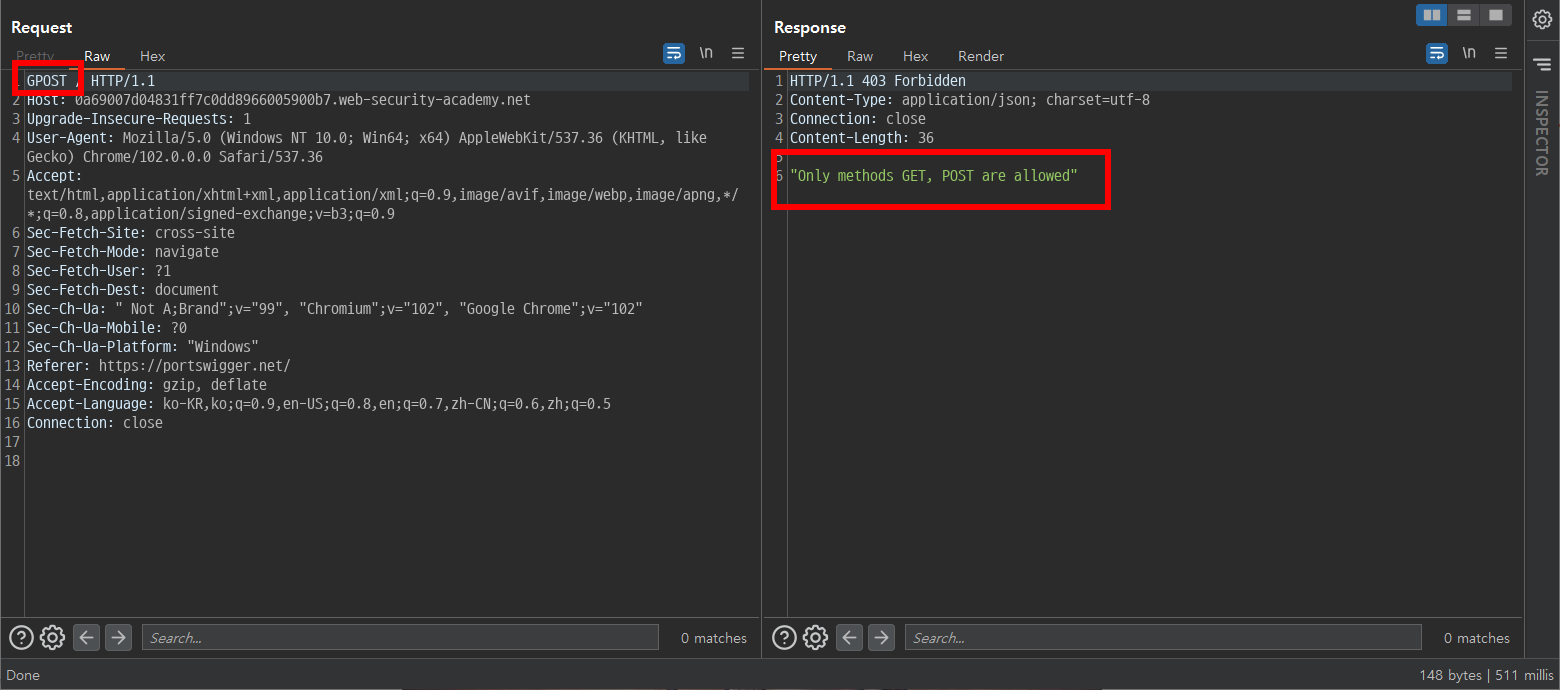Show non-printable characters in Response panel

[x=1469, y=53]
